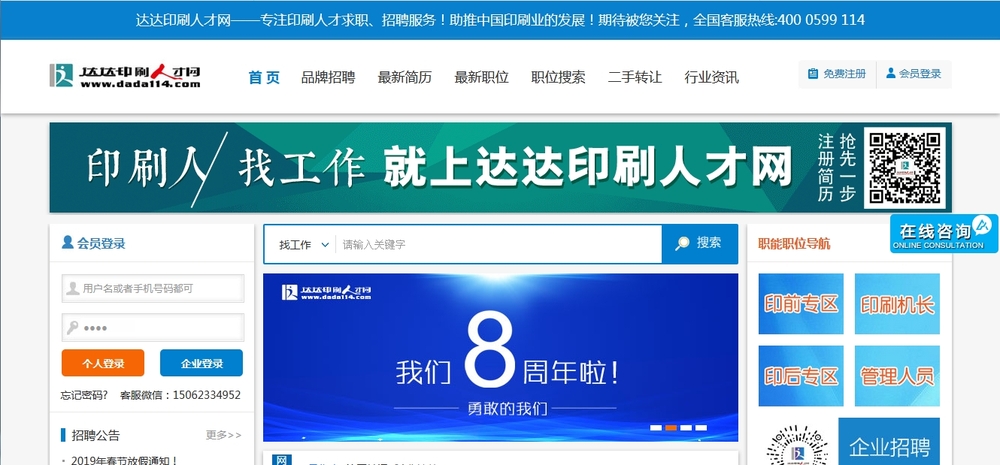Open the 在线咨询 online consultation widget
This screenshot has height=465, width=1000.
pos(944,233)
